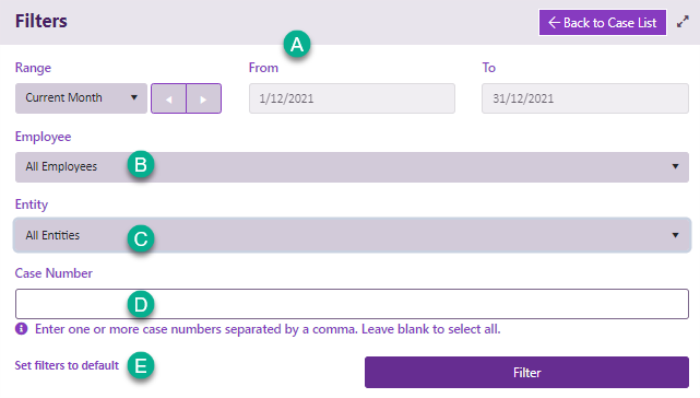700x398 pixels.
Task: Click the All Entities dropdown arrow
Action: tap(675, 235)
